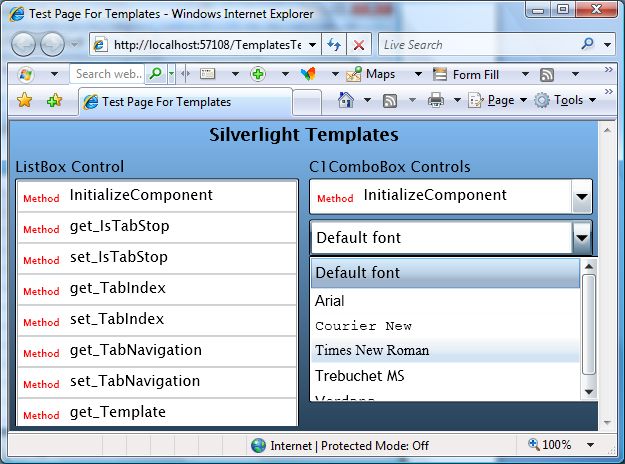Click font list scrollbar down arrow
625x464 pixels.
[x=589, y=392]
